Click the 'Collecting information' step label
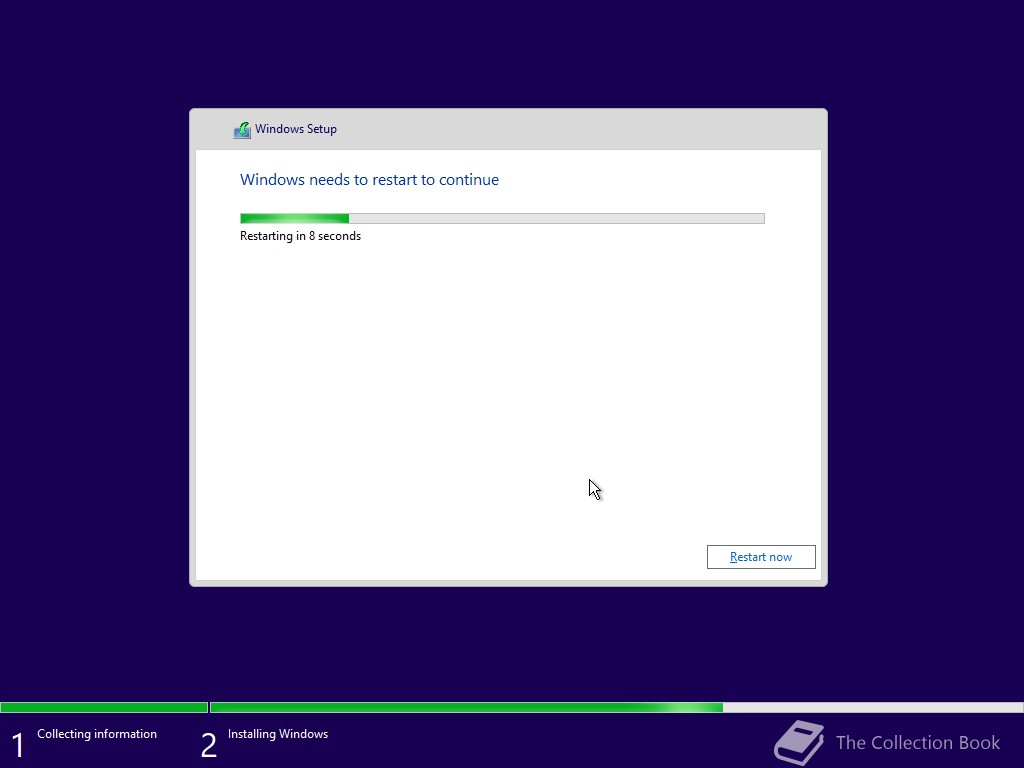This screenshot has width=1024, height=768. pos(97,734)
